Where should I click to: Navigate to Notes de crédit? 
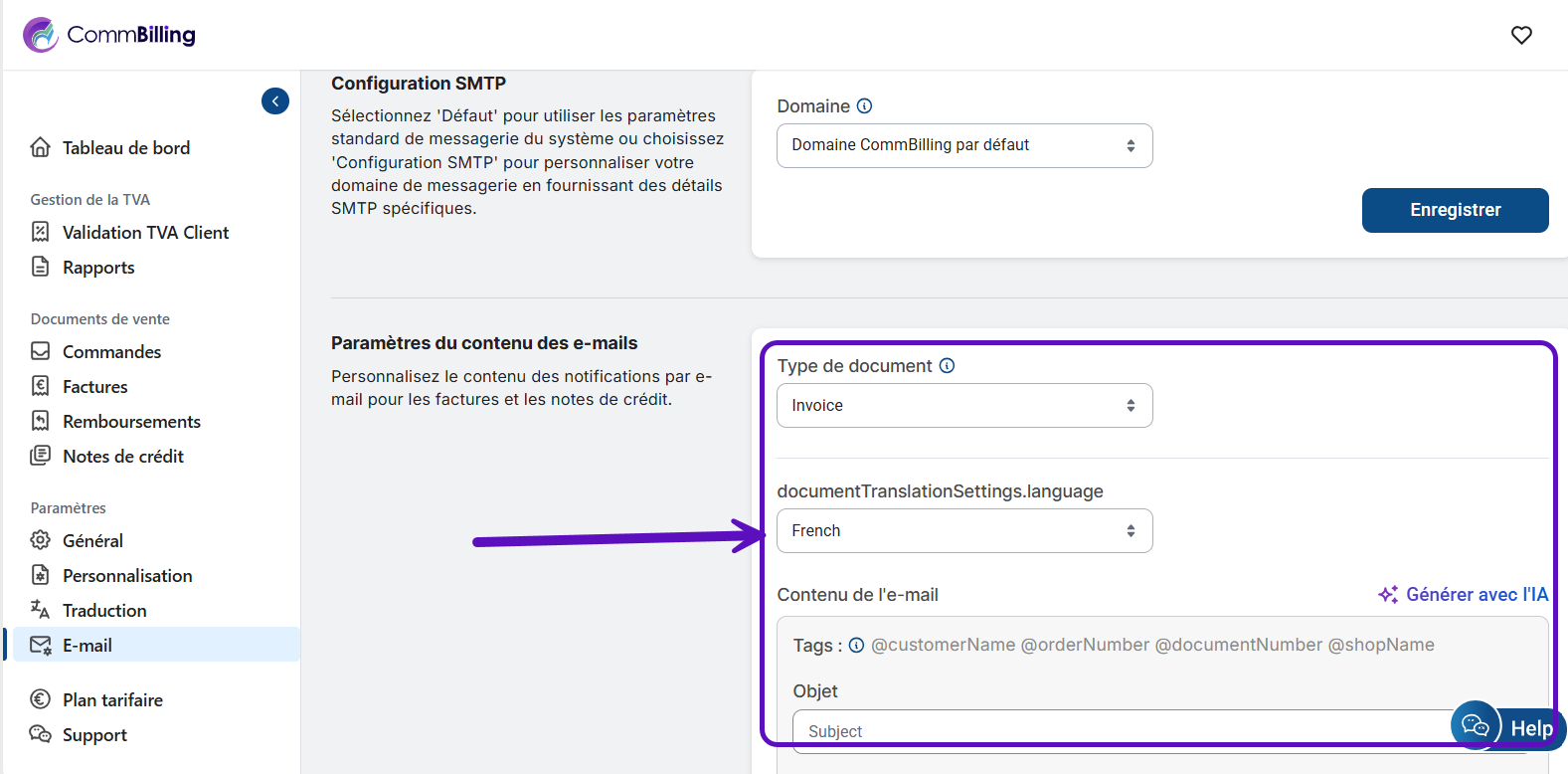coord(122,457)
